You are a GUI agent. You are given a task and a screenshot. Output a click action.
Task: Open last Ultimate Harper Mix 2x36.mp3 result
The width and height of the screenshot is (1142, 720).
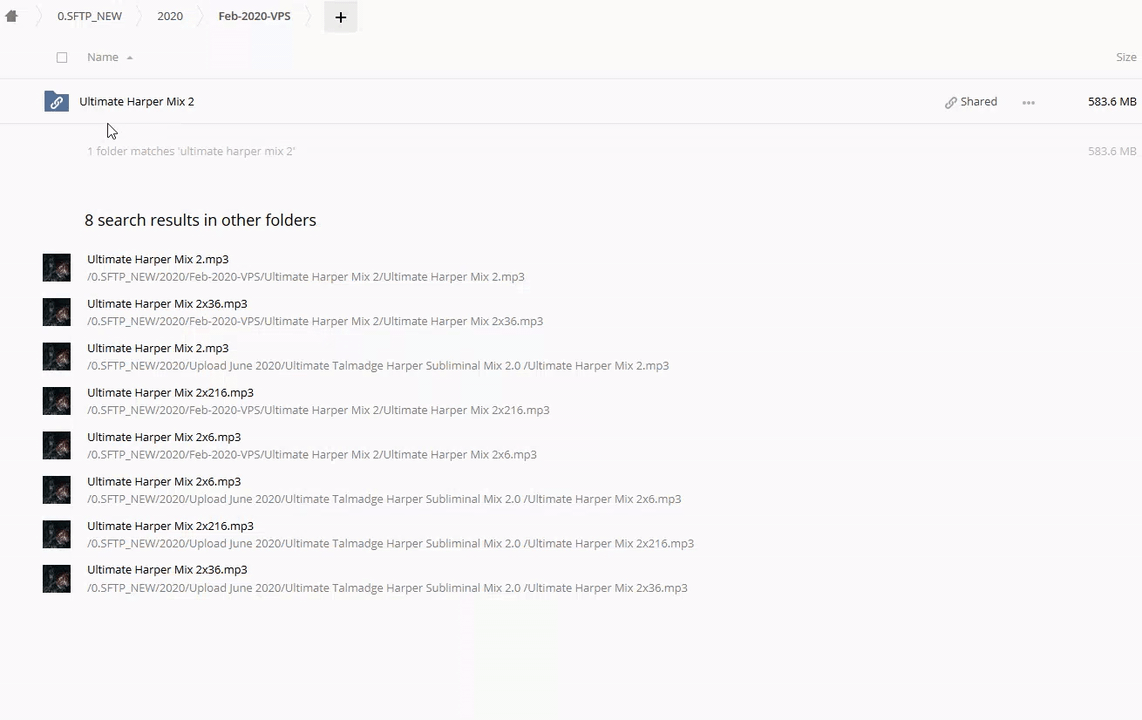click(x=167, y=570)
